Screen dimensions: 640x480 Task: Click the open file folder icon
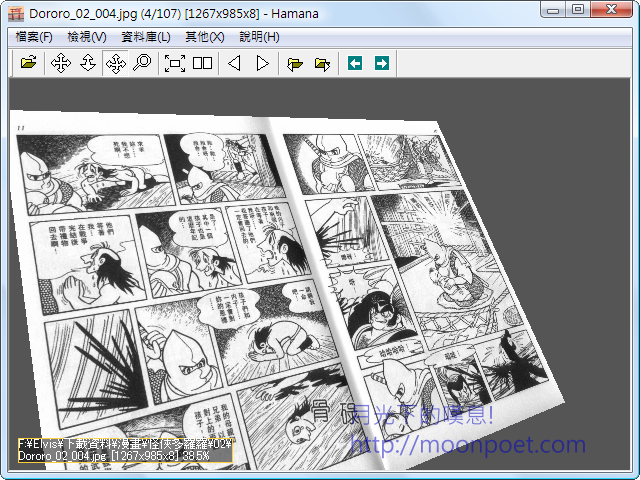[28, 63]
